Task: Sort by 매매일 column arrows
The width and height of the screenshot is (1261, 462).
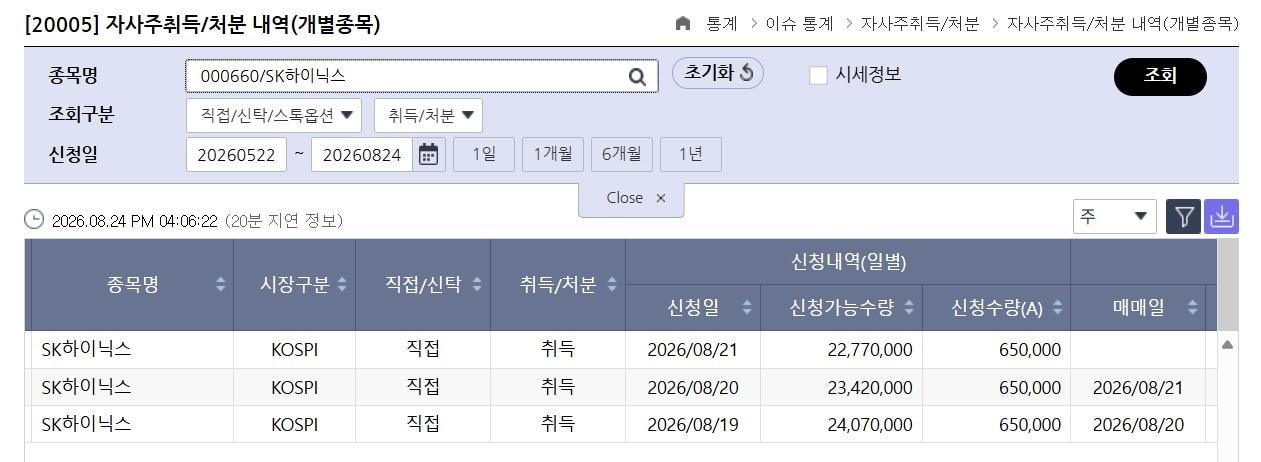Action: pyautogui.click(x=1192, y=308)
